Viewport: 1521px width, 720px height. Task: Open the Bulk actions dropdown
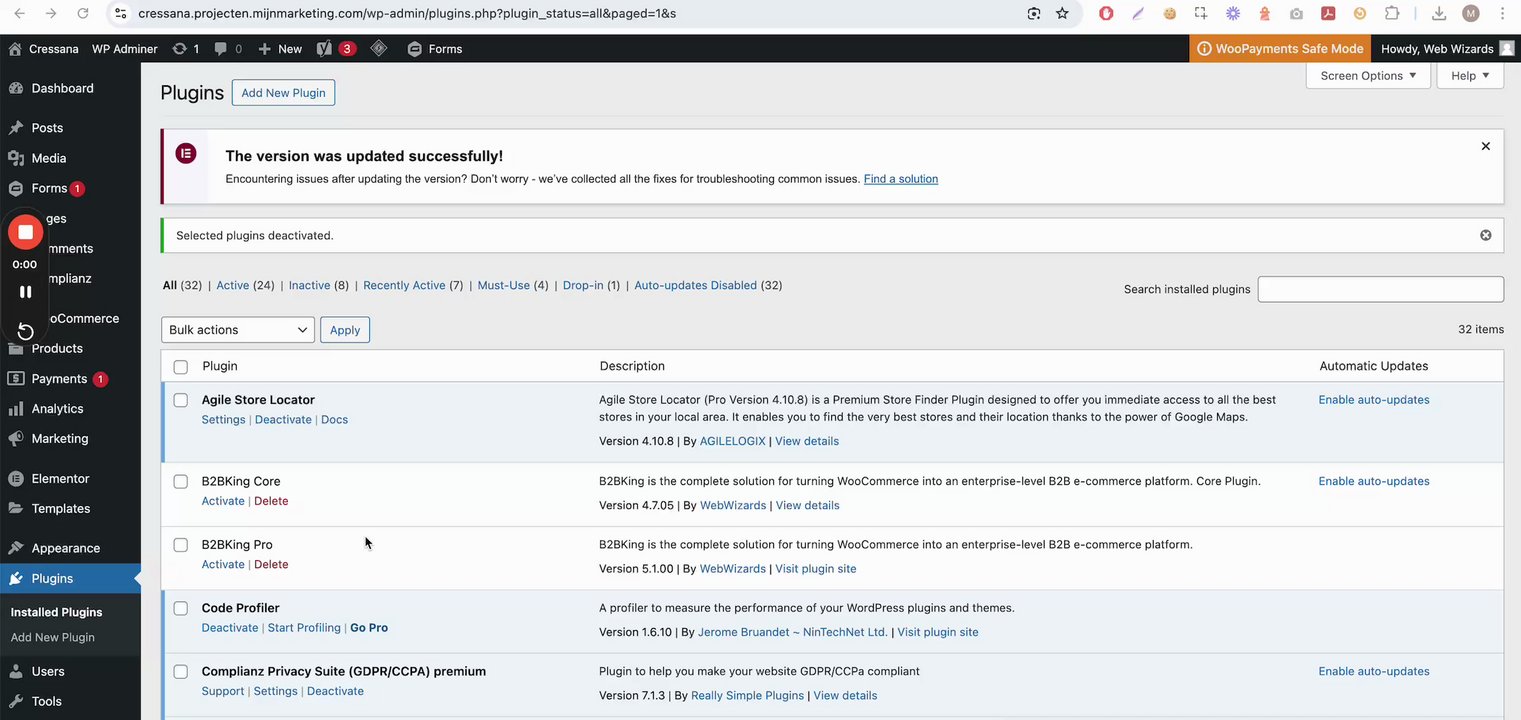pyautogui.click(x=238, y=330)
